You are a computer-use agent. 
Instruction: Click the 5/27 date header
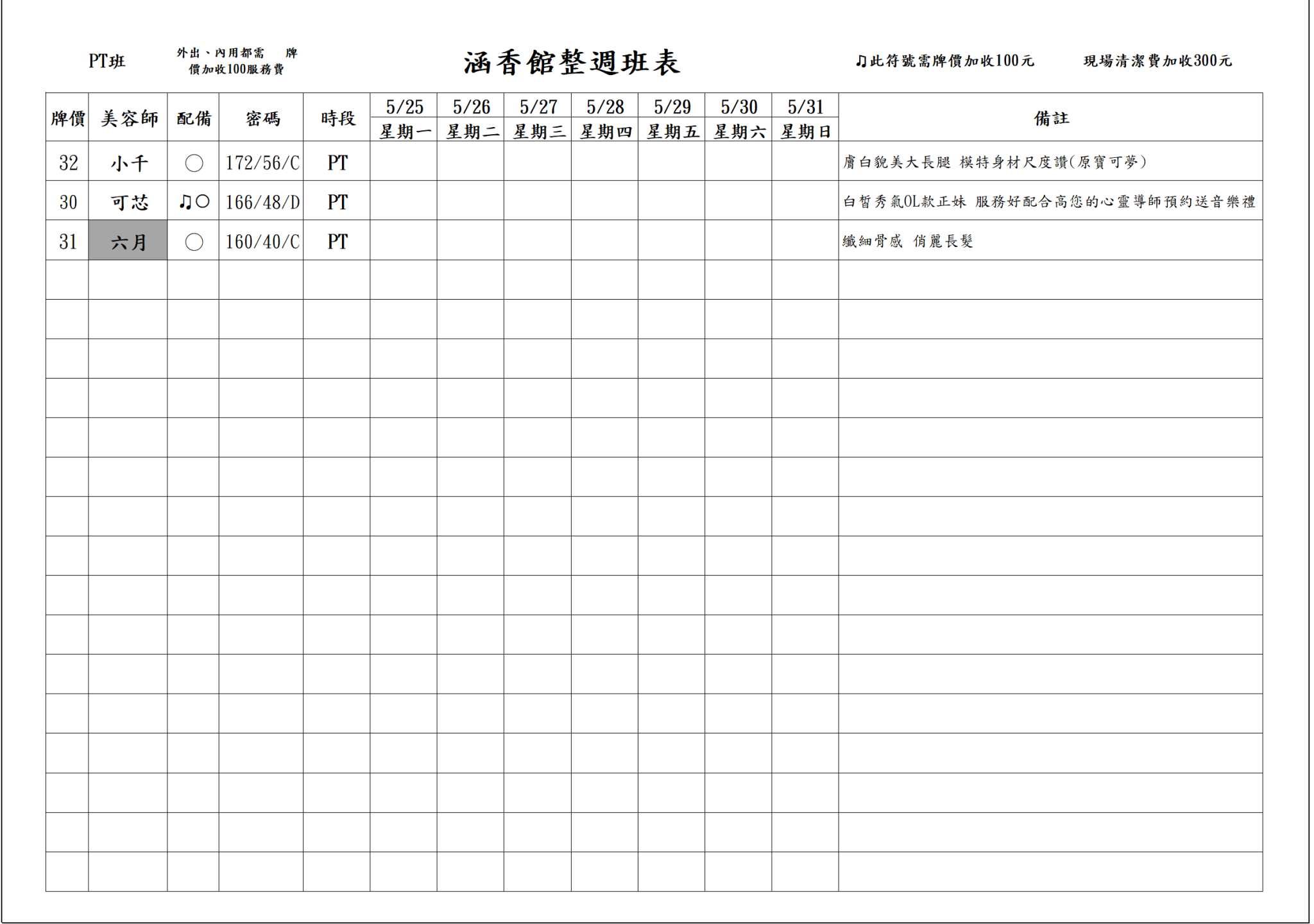(x=538, y=106)
